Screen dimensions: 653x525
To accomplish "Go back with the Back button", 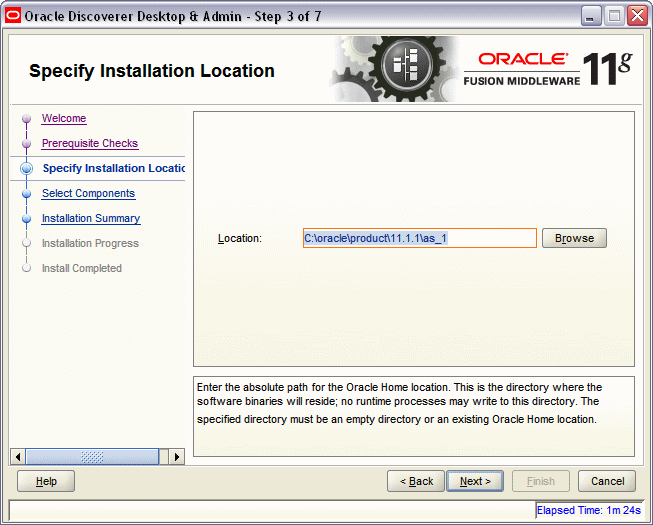I will (416, 481).
